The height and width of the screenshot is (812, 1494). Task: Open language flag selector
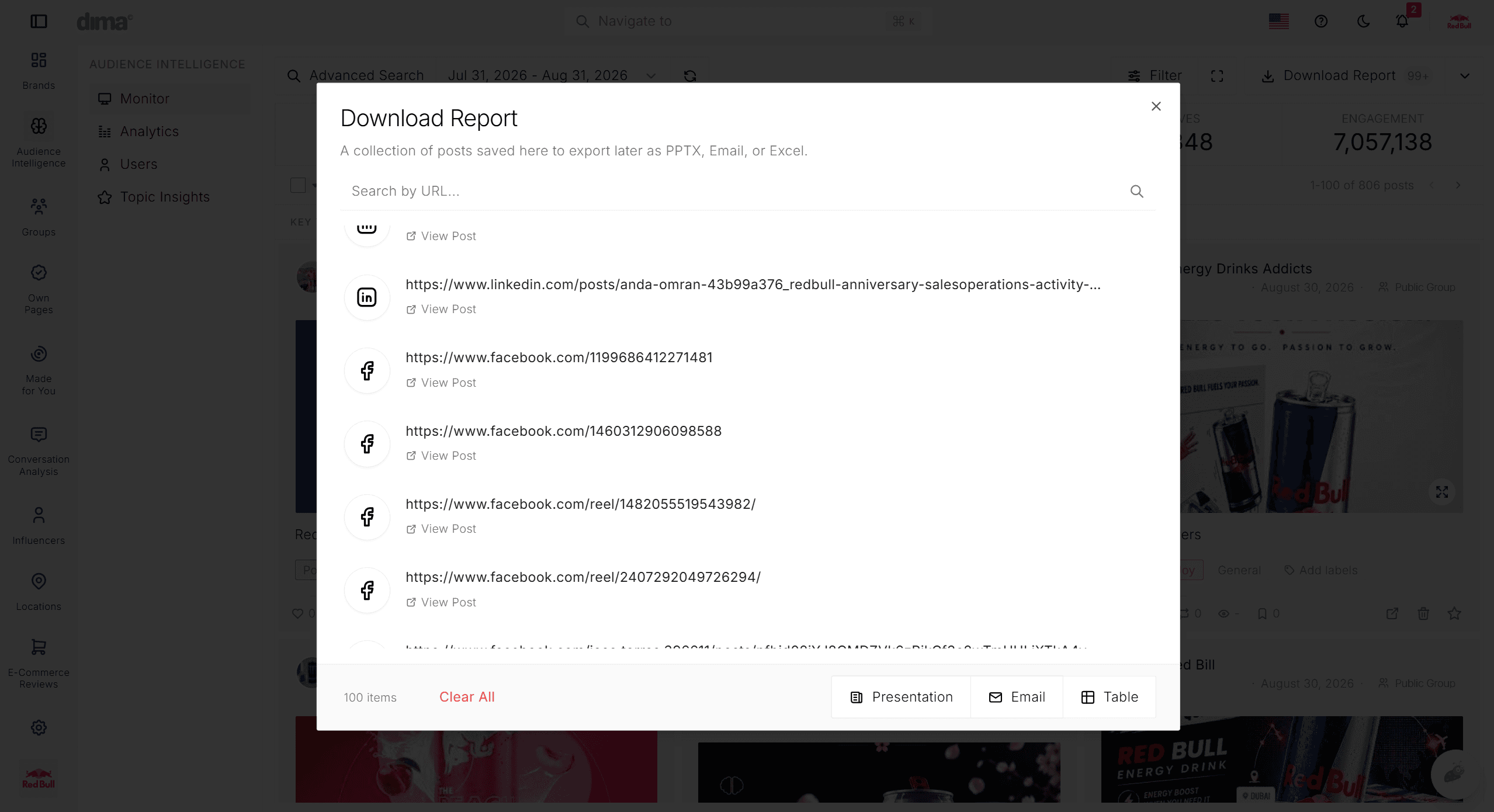coord(1278,22)
